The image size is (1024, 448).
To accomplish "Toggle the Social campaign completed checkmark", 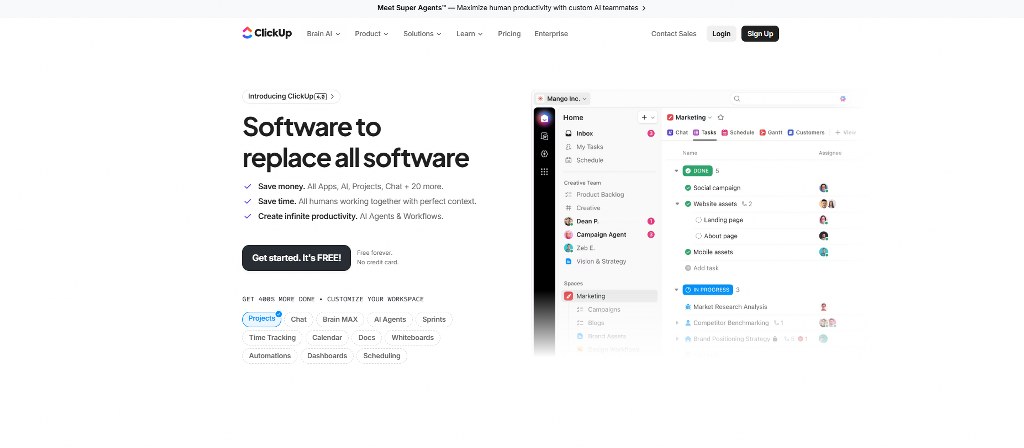I will 688,188.
